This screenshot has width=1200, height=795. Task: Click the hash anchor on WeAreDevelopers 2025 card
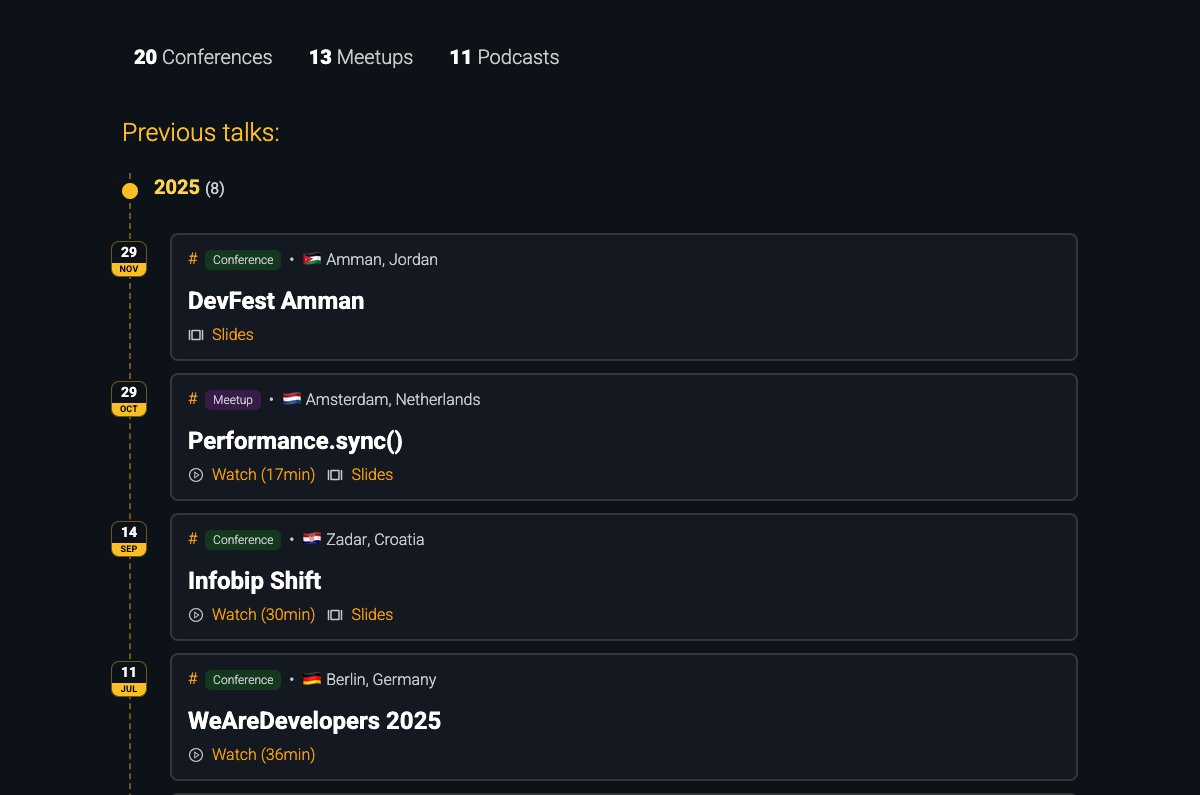click(x=193, y=679)
